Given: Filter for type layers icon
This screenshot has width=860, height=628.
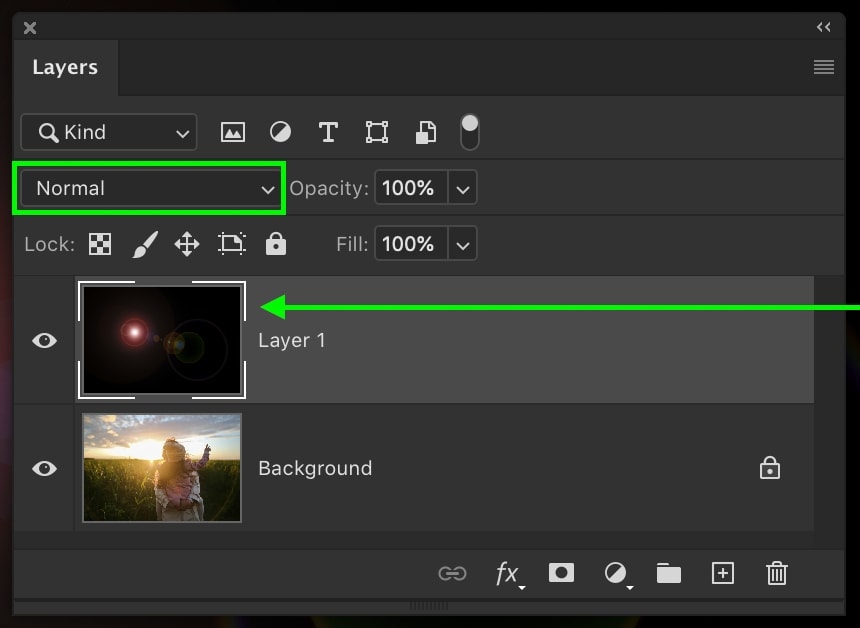Looking at the screenshot, I should point(328,132).
